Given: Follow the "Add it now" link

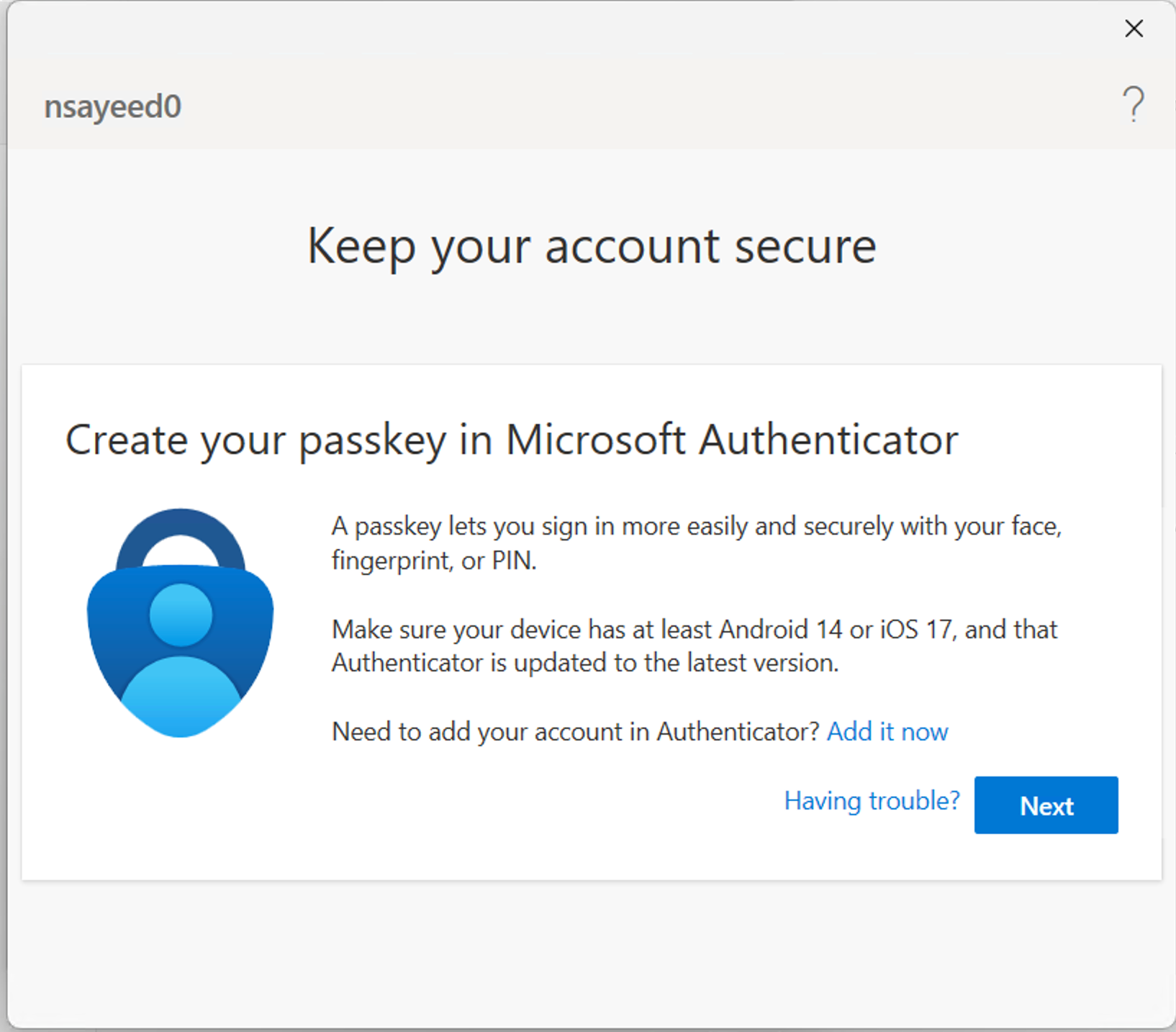Looking at the screenshot, I should (x=887, y=732).
